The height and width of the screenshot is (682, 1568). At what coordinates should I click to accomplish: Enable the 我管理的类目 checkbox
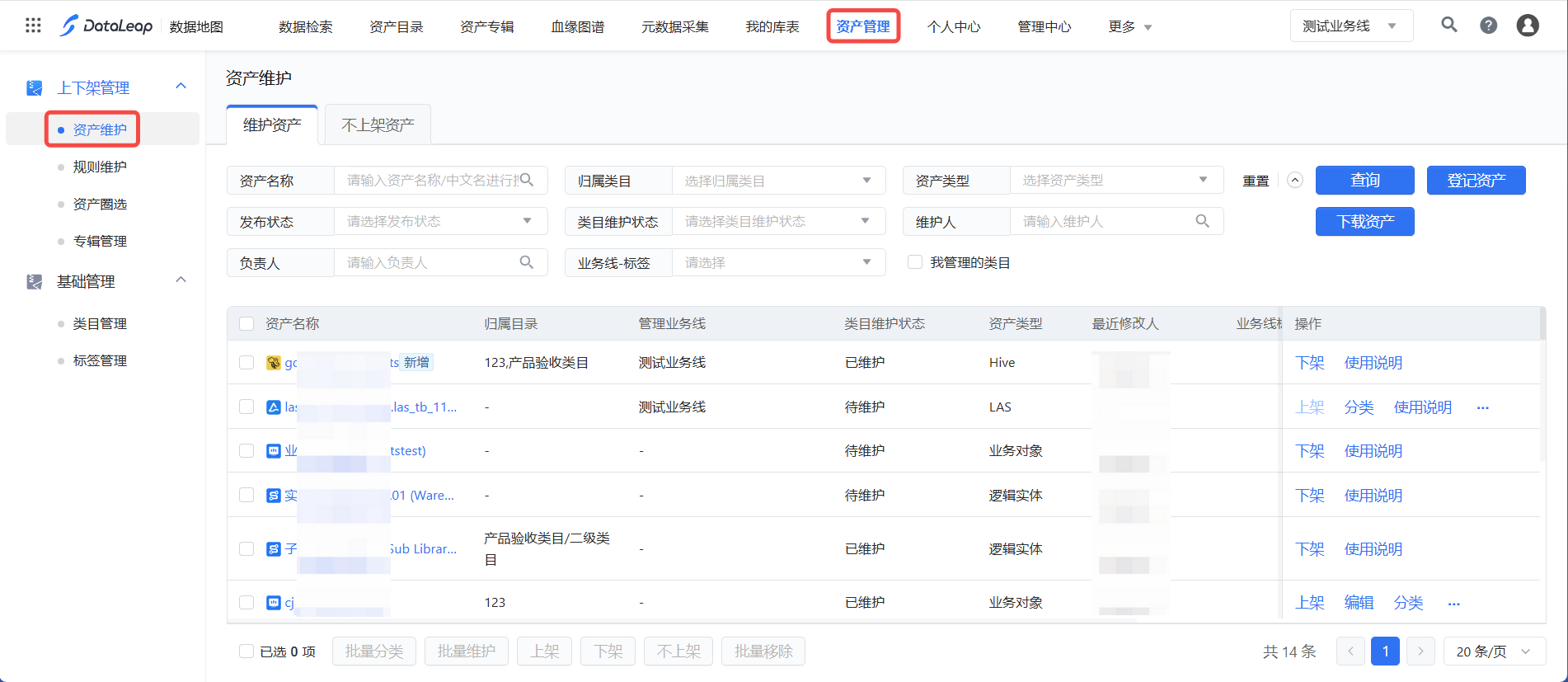click(x=915, y=262)
